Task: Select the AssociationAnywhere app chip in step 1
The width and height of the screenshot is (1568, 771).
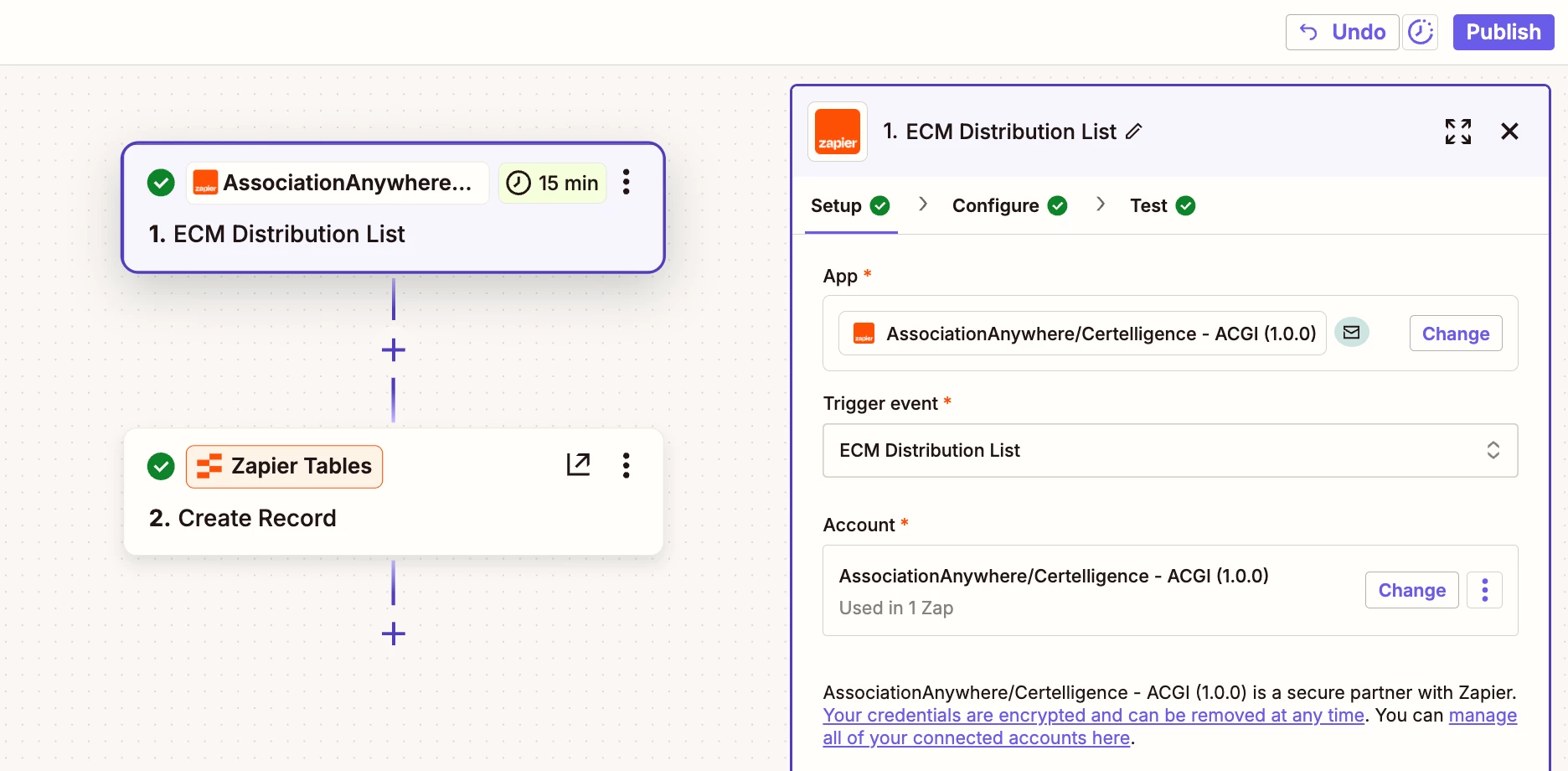Action: pos(337,183)
